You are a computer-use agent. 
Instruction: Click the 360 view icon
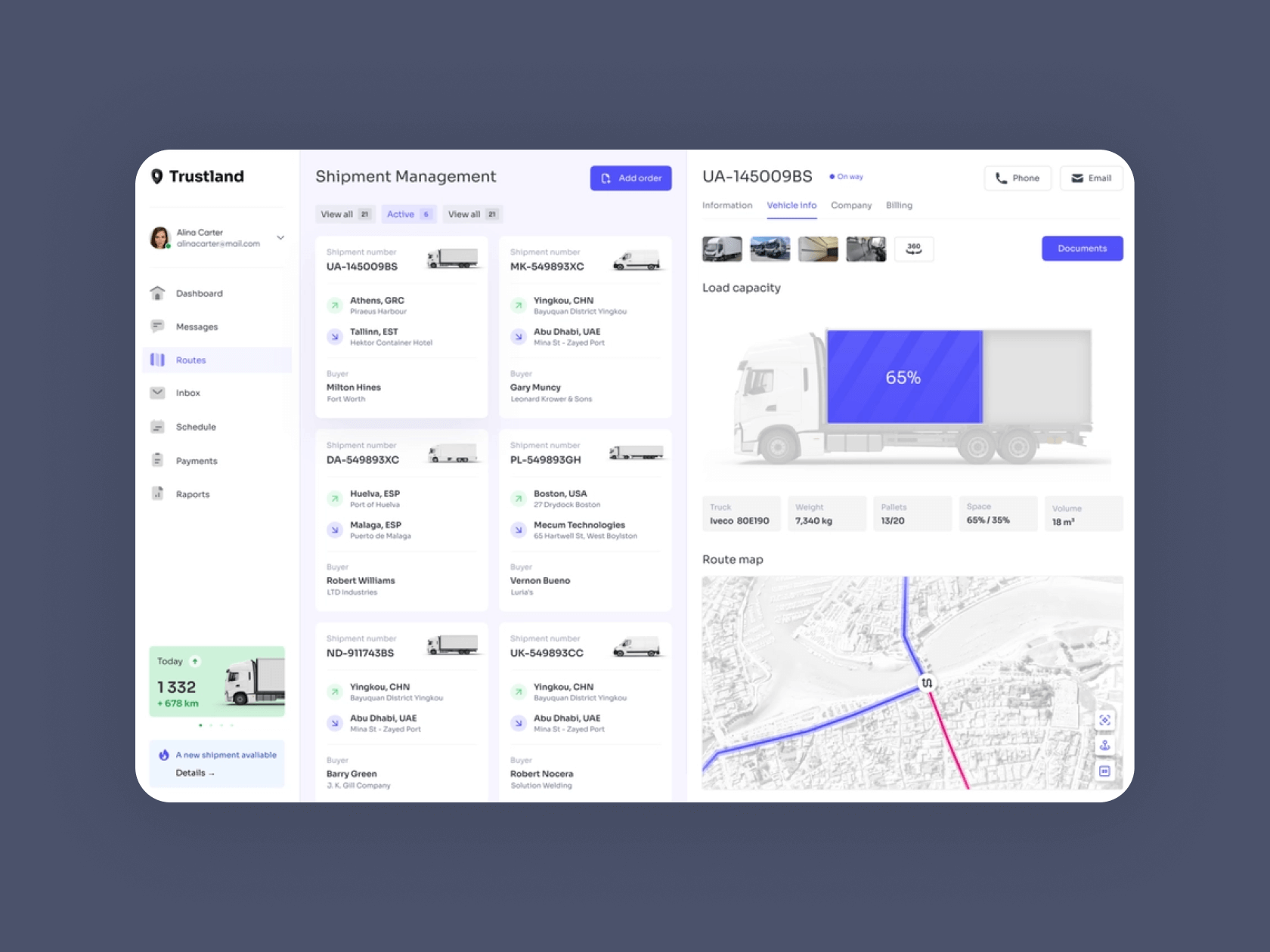914,249
